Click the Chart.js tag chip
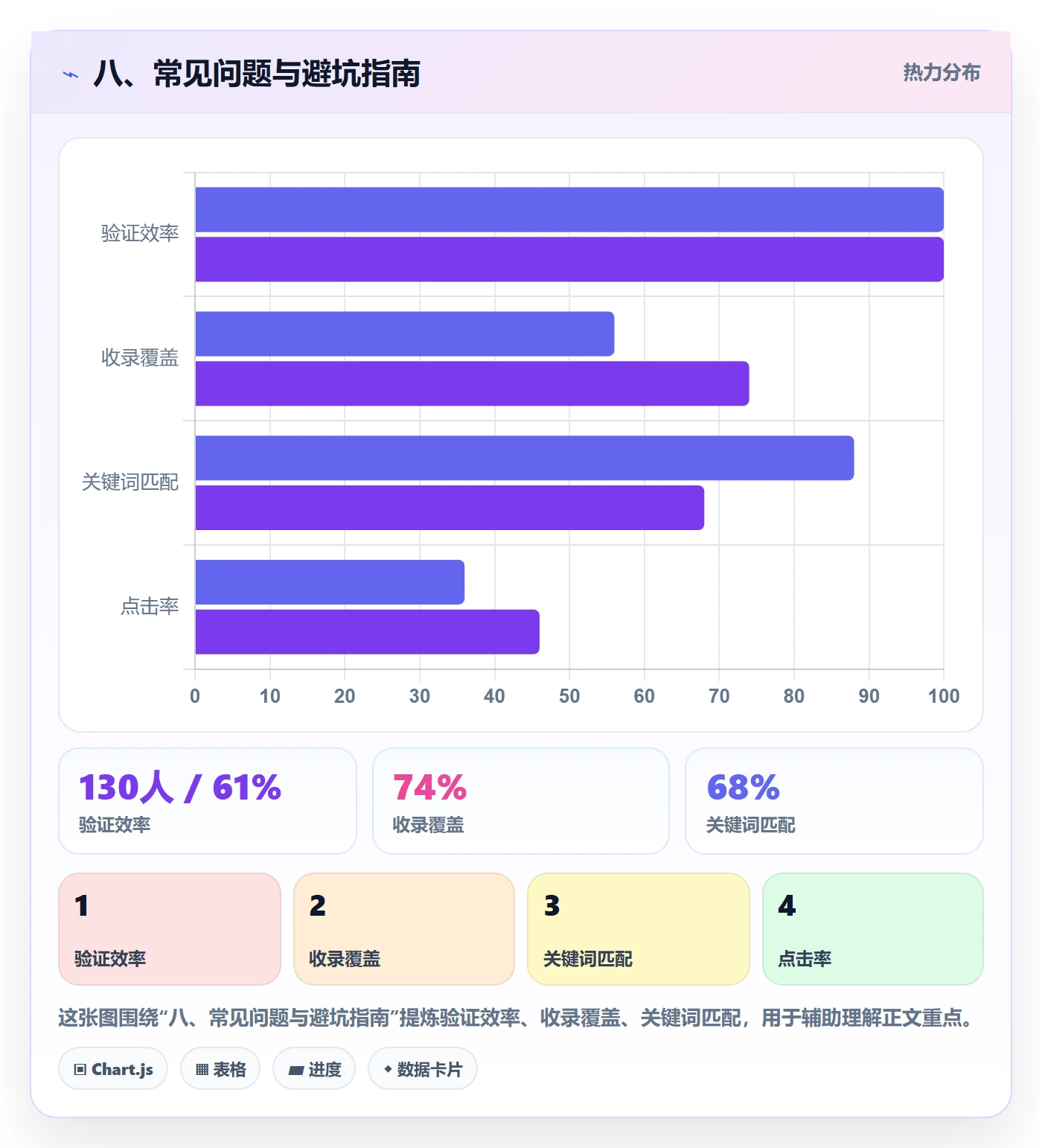1042x1148 pixels. pos(113,1069)
